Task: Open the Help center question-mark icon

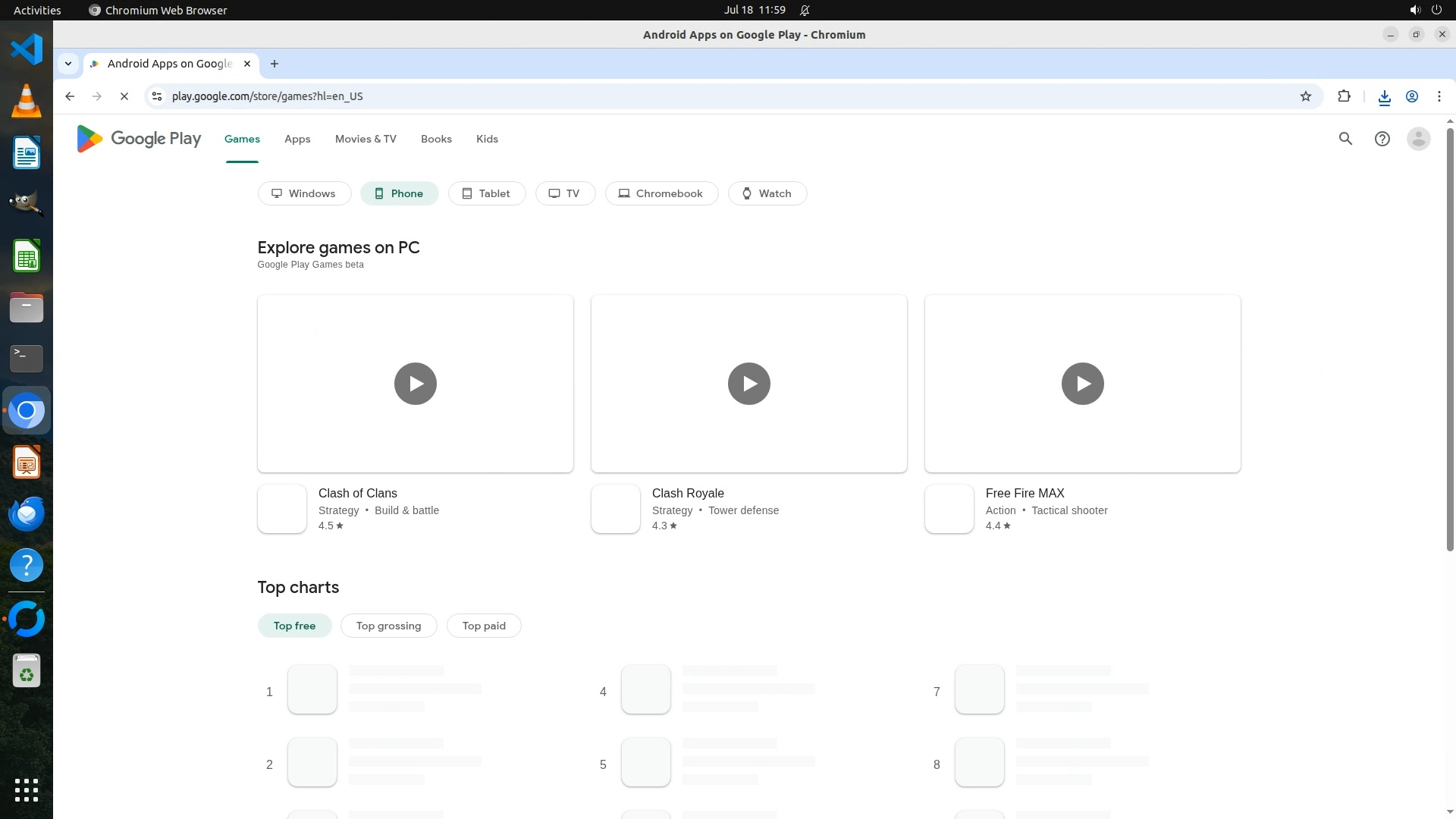Action: [x=1382, y=139]
